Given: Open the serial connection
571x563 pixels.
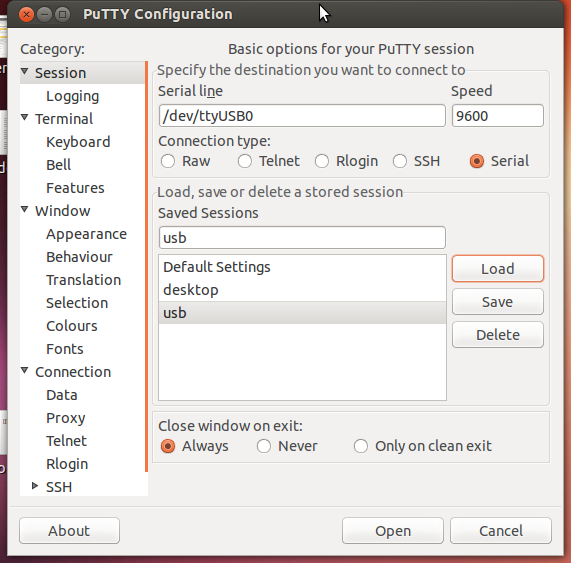Looking at the screenshot, I should [393, 531].
